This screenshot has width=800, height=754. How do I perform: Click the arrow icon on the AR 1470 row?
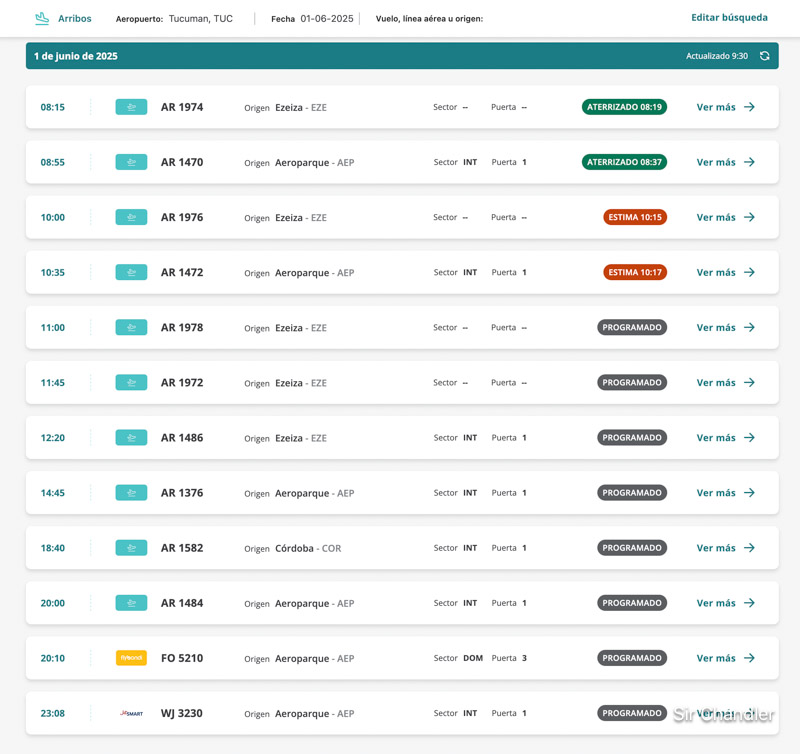[x=749, y=162]
